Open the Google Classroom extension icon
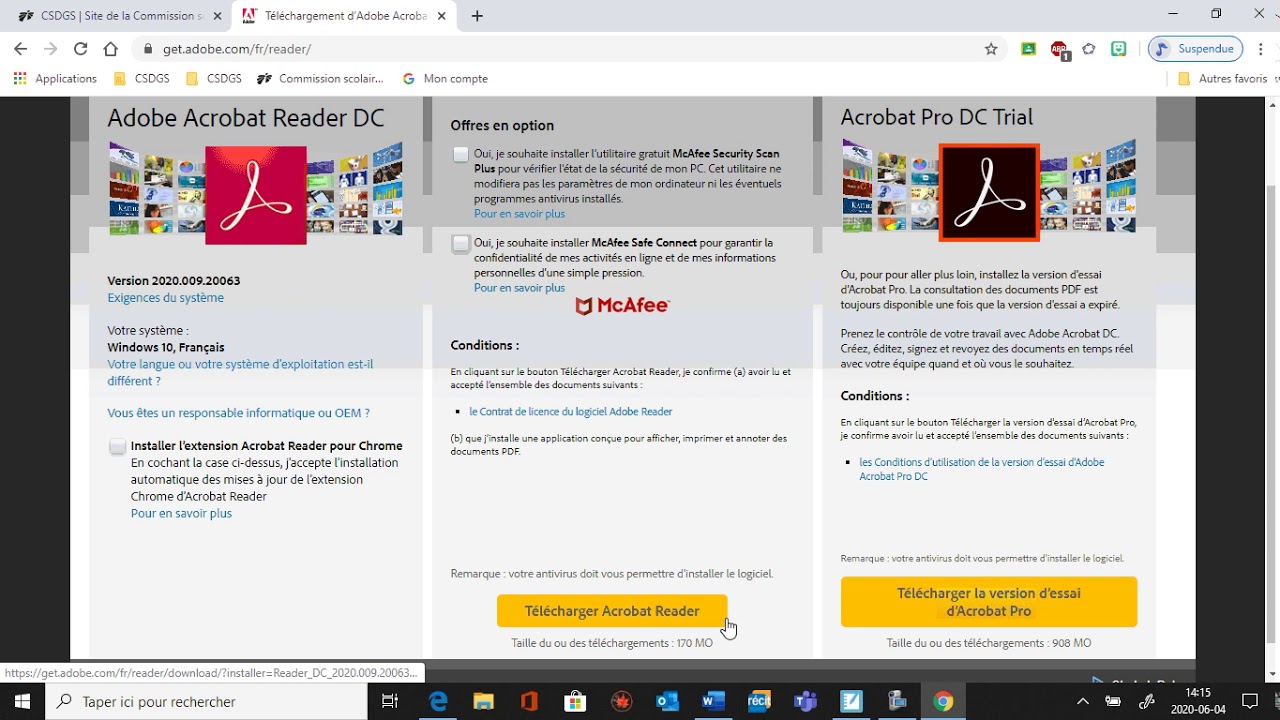 pos(1028,49)
